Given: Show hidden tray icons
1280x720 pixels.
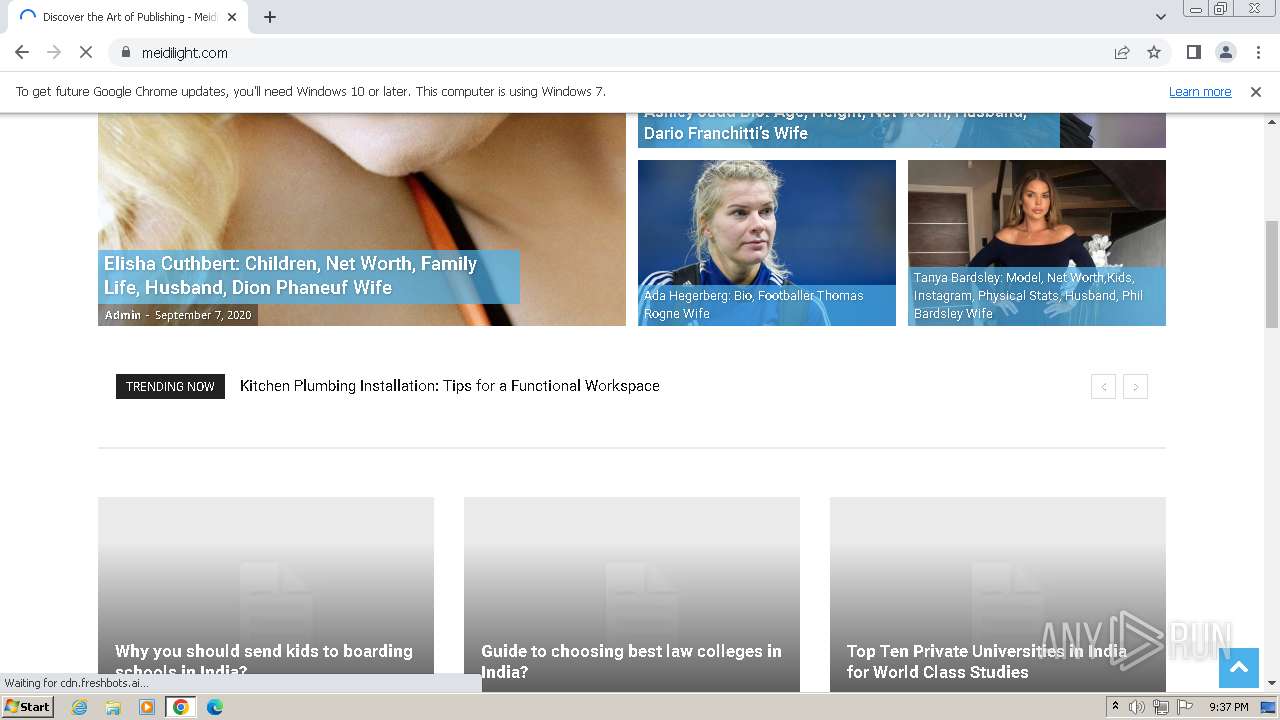Looking at the screenshot, I should click(x=1115, y=706).
